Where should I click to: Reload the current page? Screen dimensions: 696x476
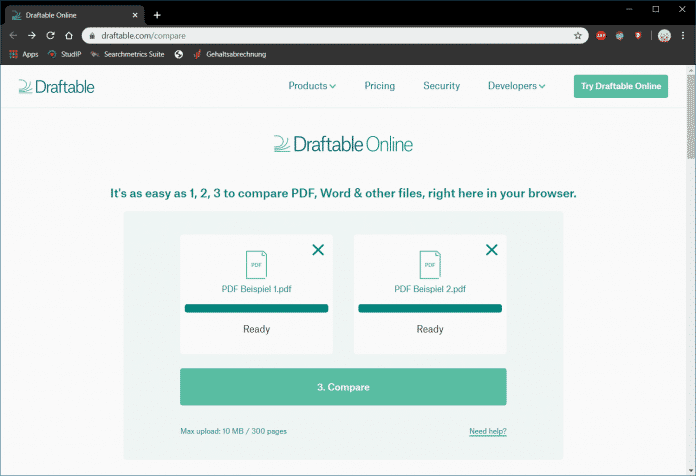click(50, 35)
